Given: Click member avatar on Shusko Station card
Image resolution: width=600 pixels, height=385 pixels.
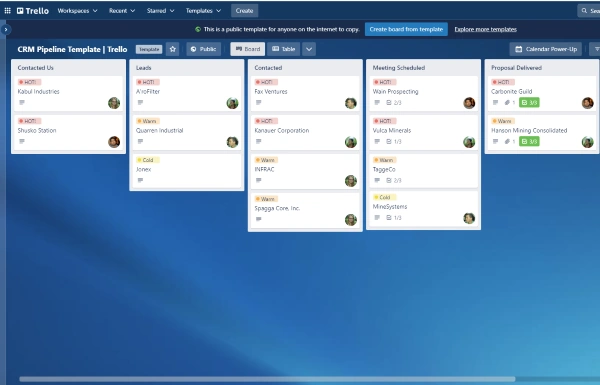Looking at the screenshot, I should 114,142.
